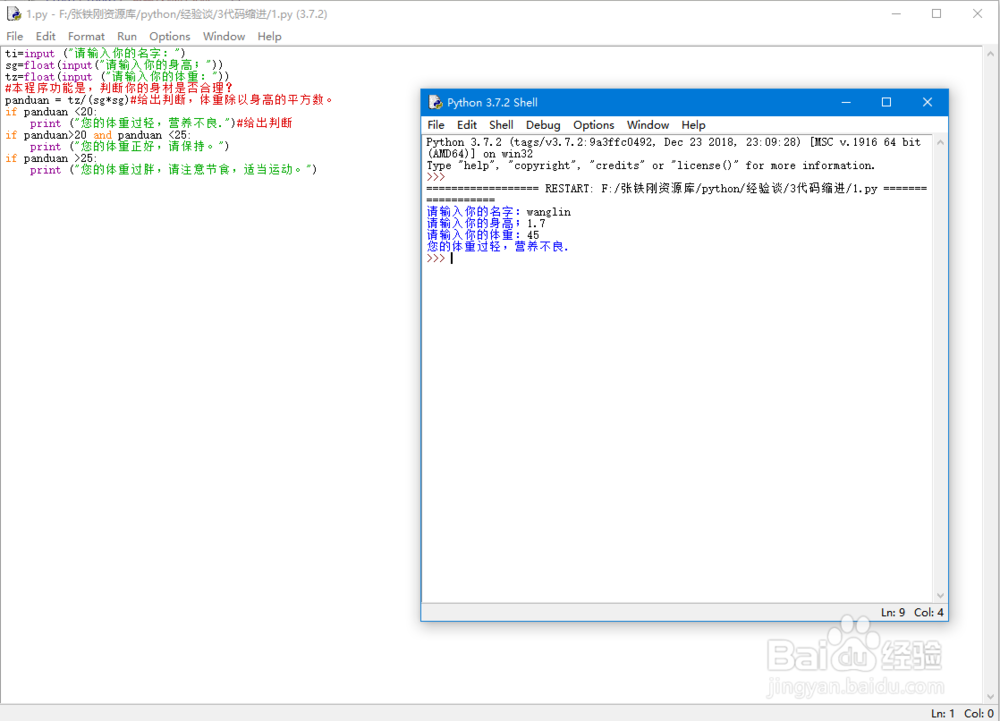The width and height of the screenshot is (1000, 721).
Task: Click Shell output '您的体重过轻,营养不良.'
Action: click(x=497, y=247)
